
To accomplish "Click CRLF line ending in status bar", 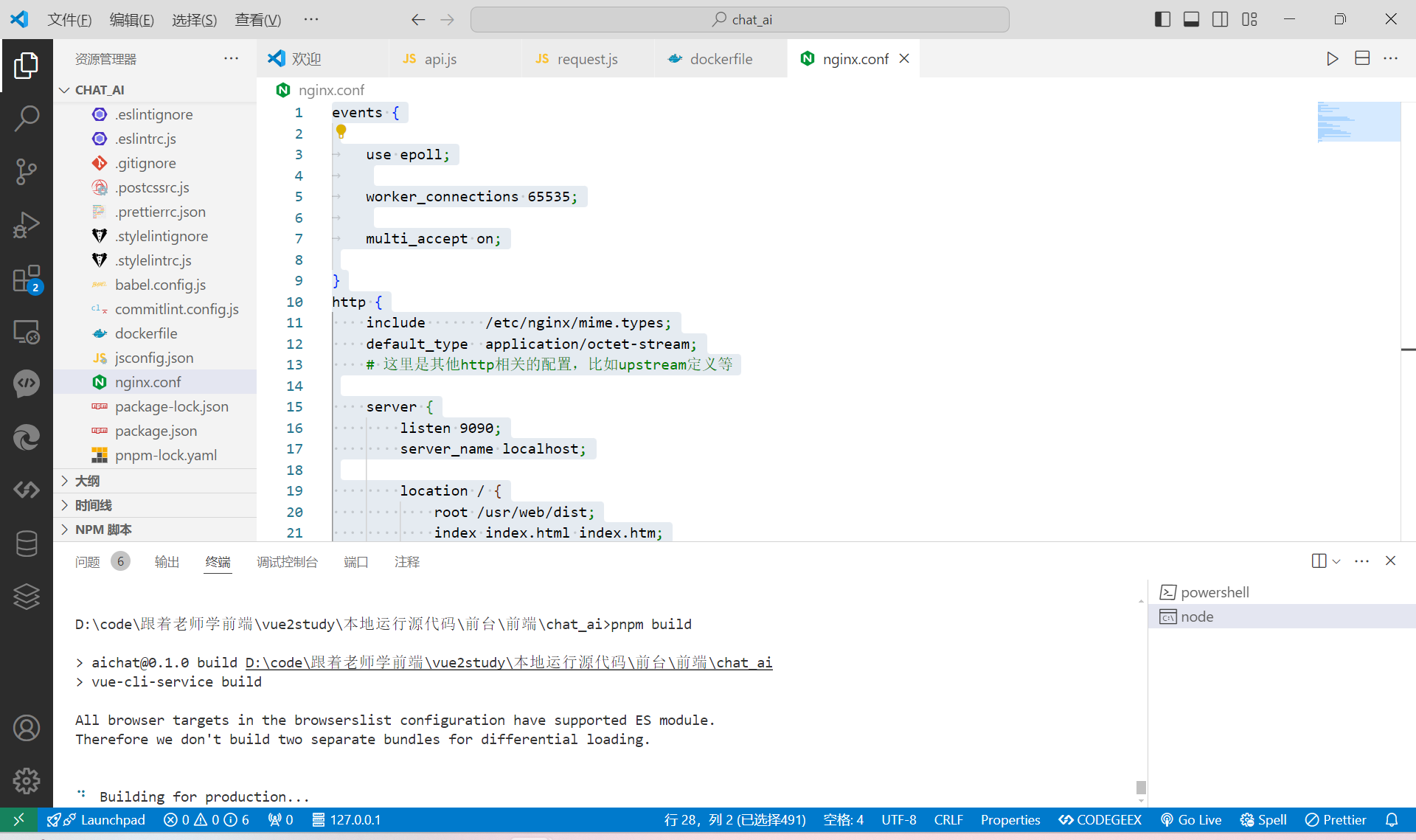I will pyautogui.click(x=948, y=820).
